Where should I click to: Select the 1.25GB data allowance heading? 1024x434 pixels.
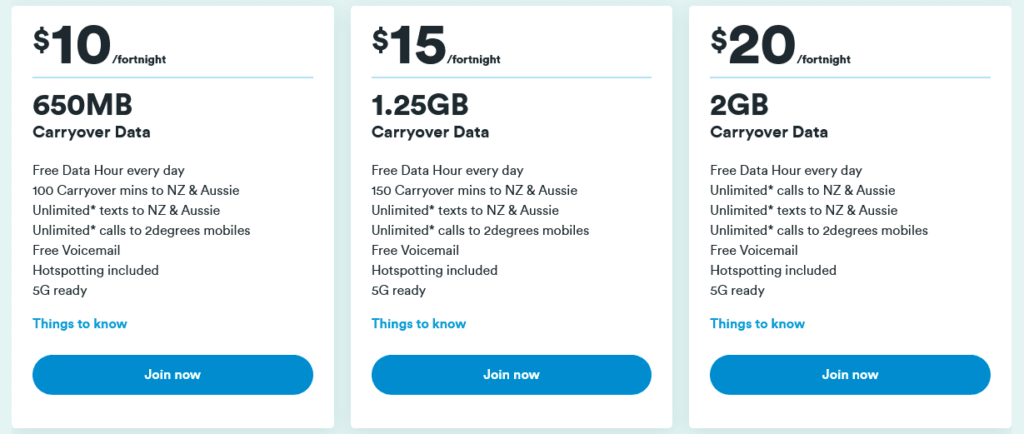(420, 104)
